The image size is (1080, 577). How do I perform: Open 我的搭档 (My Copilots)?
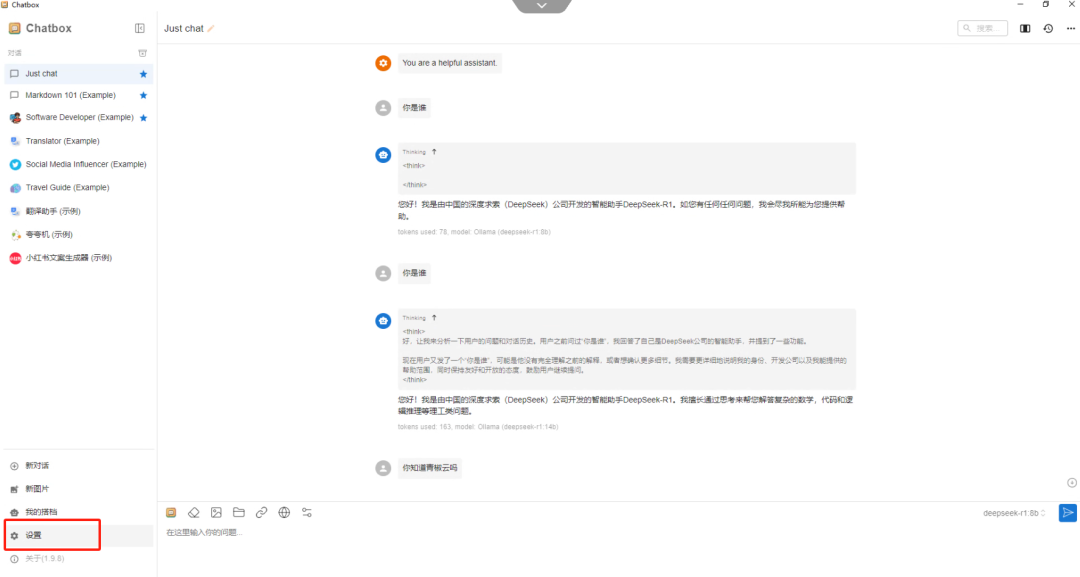79,512
